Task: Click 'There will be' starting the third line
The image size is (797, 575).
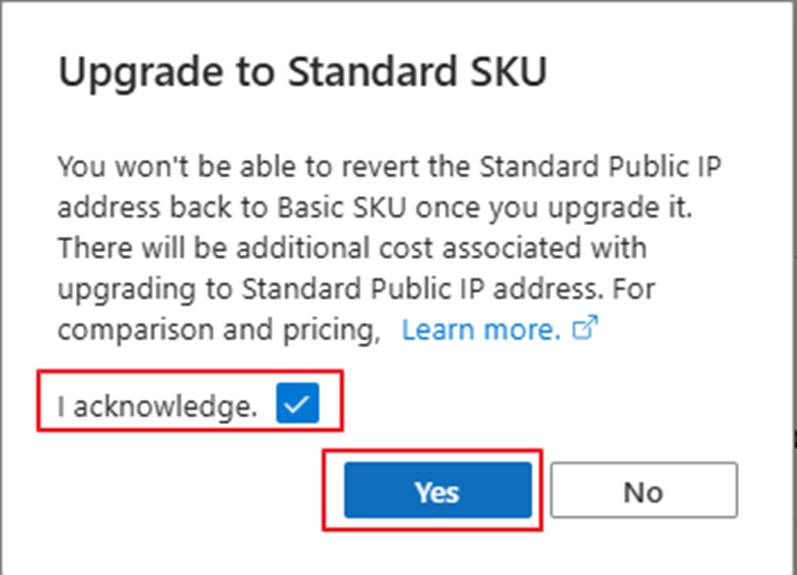Action: coord(115,247)
